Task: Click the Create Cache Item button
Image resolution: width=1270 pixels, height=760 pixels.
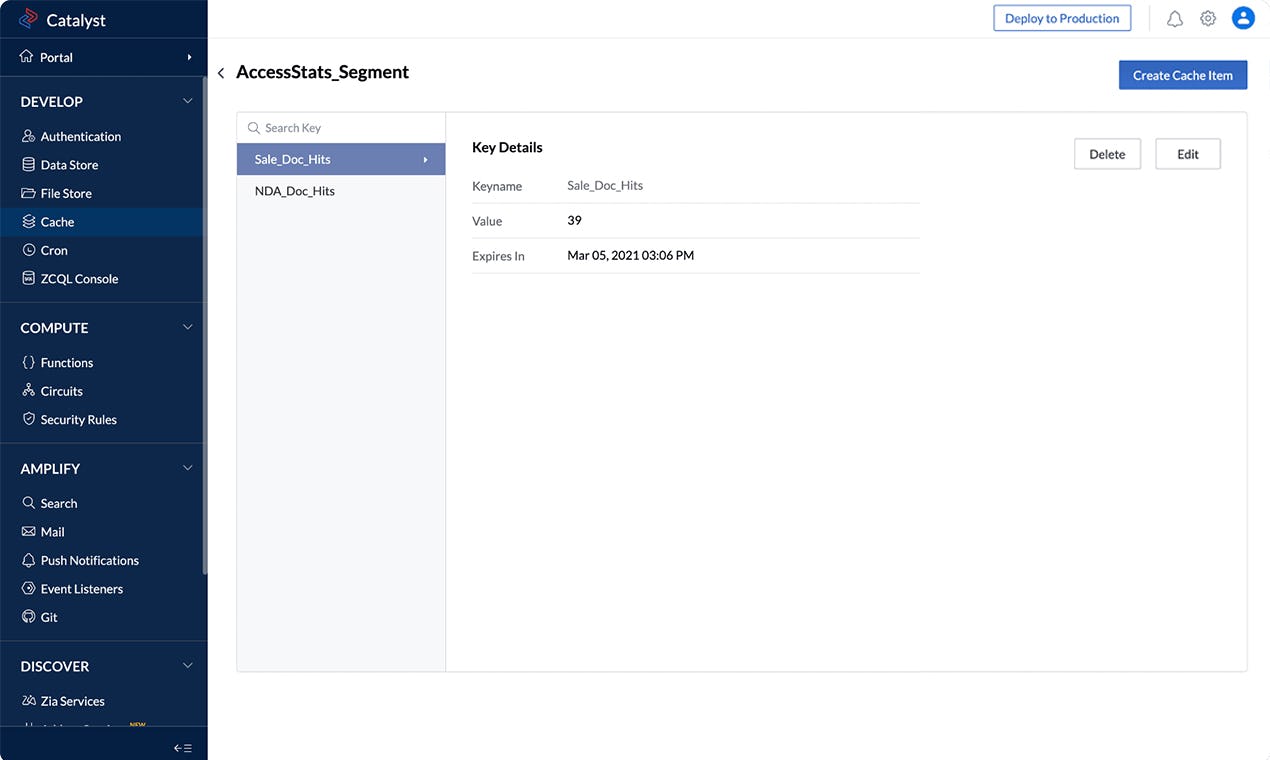Action: click(1183, 75)
